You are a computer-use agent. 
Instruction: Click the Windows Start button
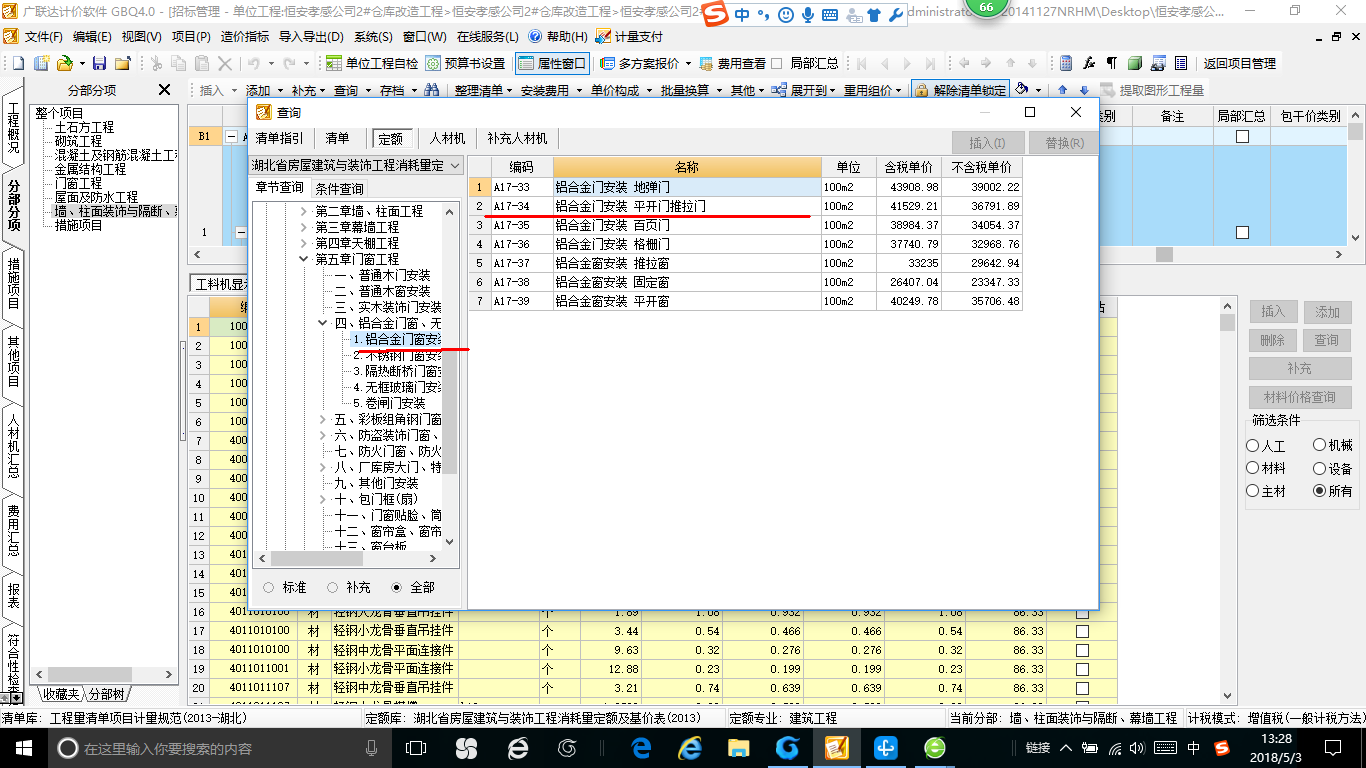coord(23,747)
